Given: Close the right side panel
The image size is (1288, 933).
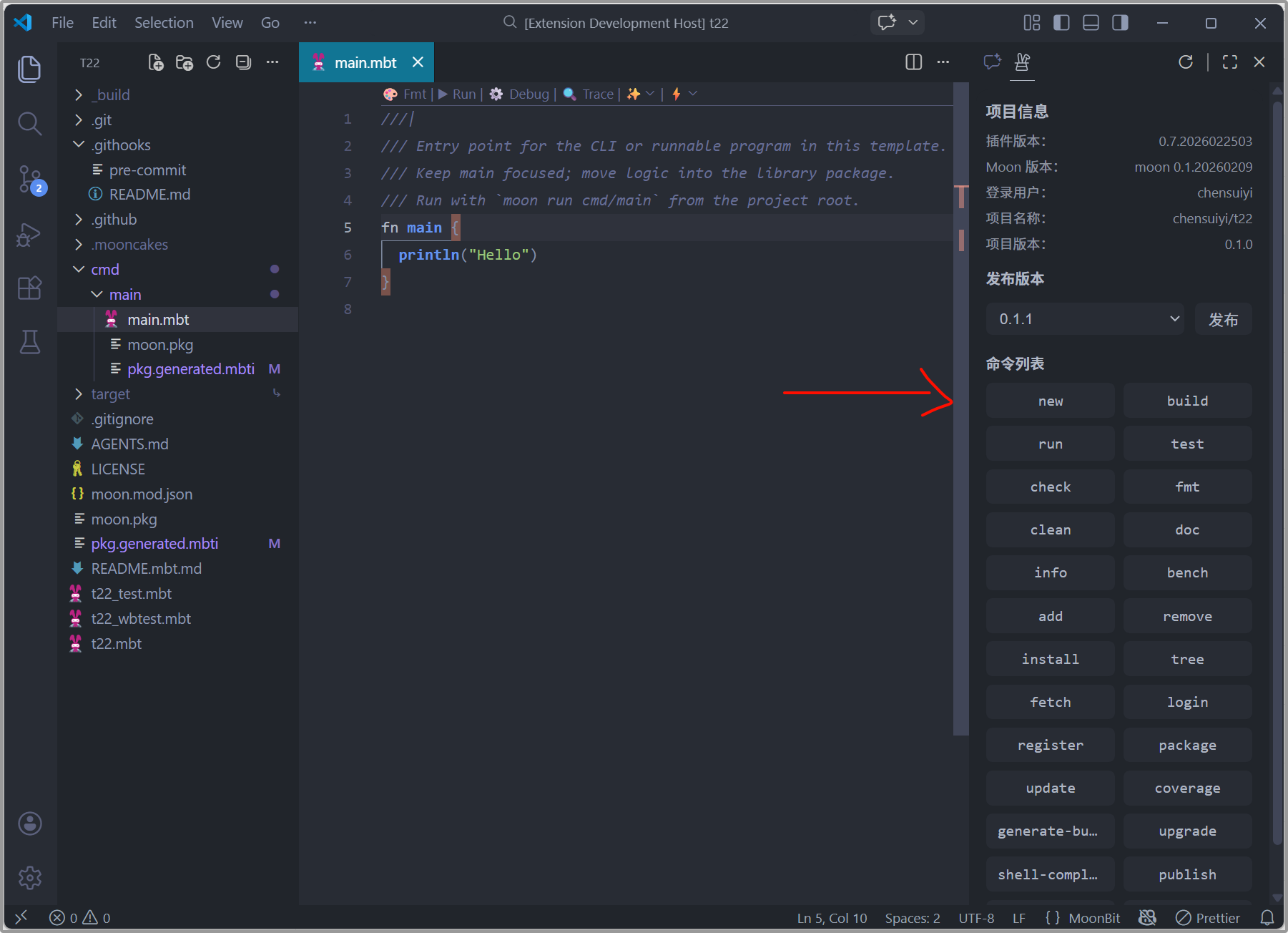Looking at the screenshot, I should [x=1259, y=62].
